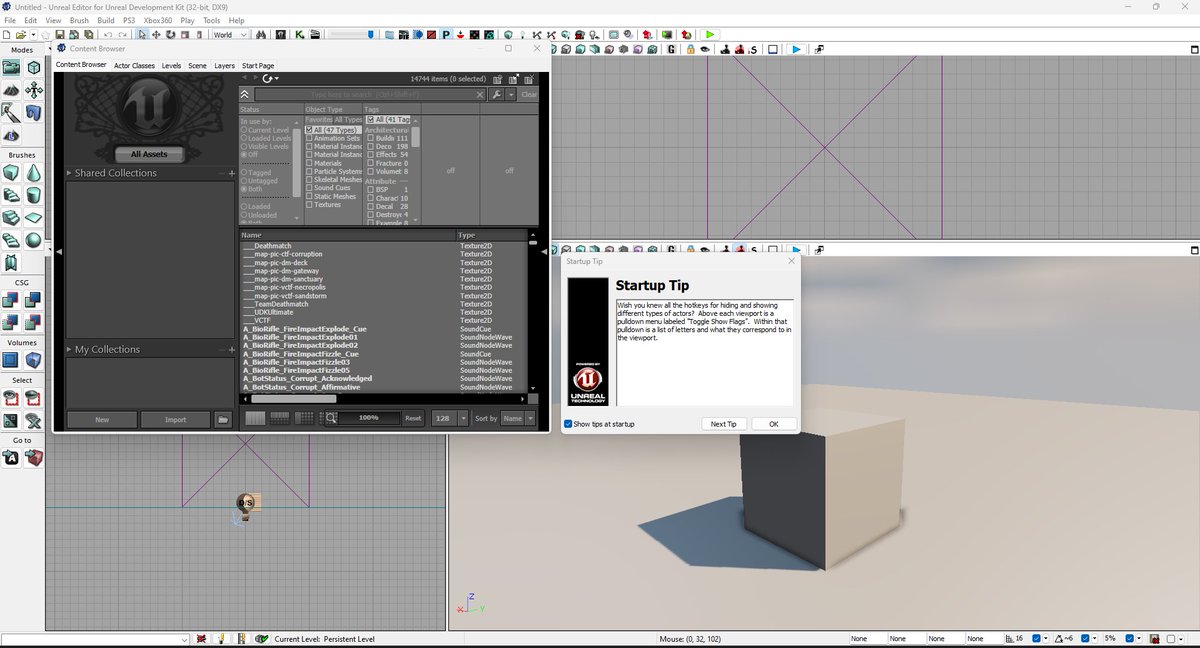Expand the My Collections section
This screenshot has width=1200, height=648.
point(70,349)
